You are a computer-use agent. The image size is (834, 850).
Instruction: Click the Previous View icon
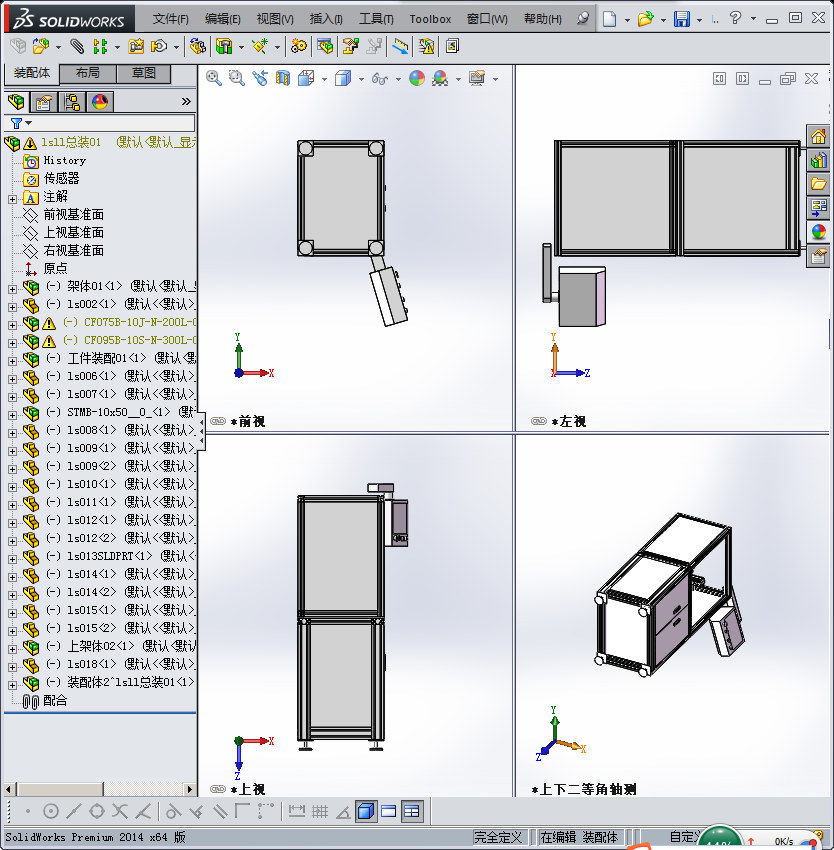pos(260,79)
